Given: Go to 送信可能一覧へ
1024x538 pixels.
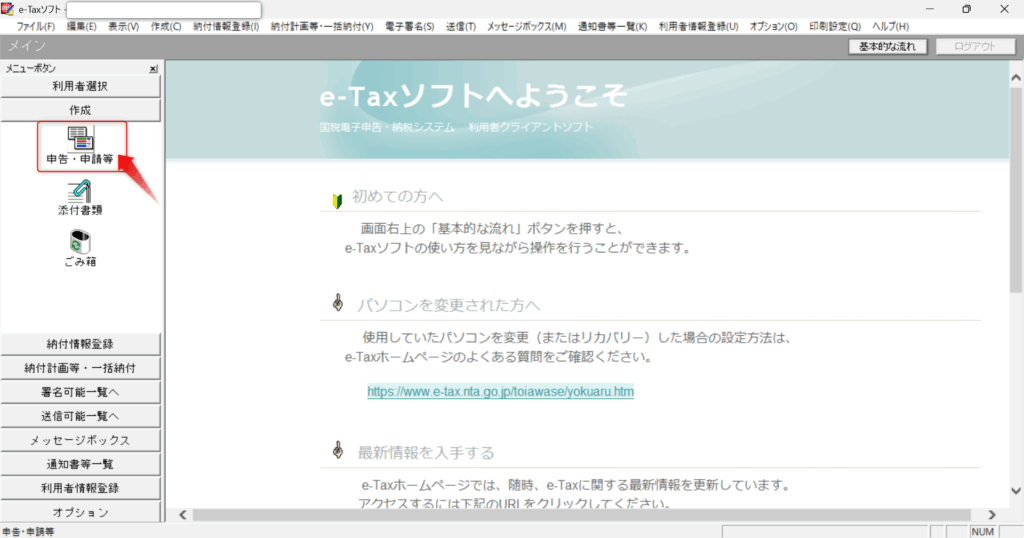Looking at the screenshot, I should pos(80,417).
